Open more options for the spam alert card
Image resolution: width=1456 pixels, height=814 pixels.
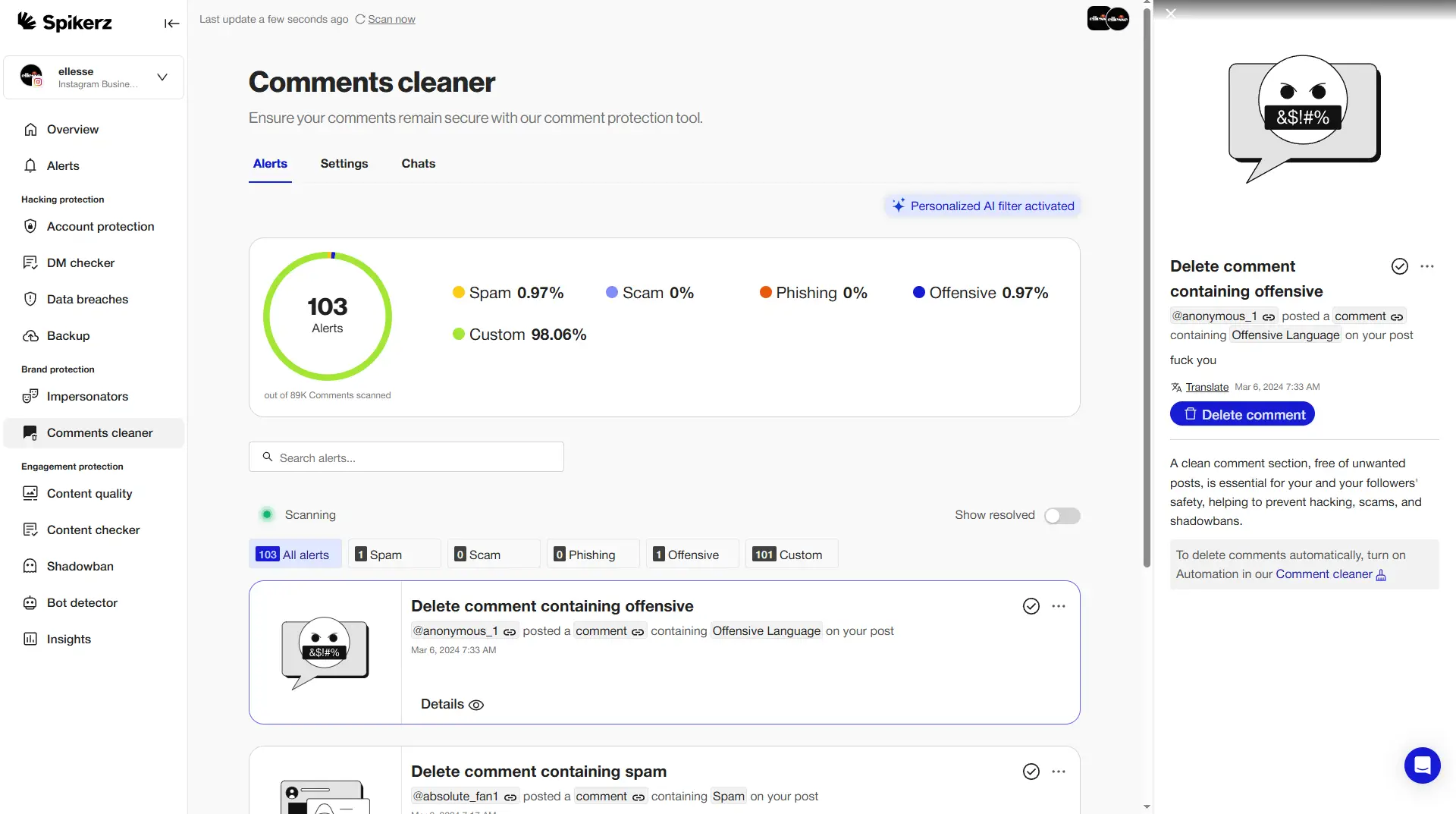click(1059, 772)
